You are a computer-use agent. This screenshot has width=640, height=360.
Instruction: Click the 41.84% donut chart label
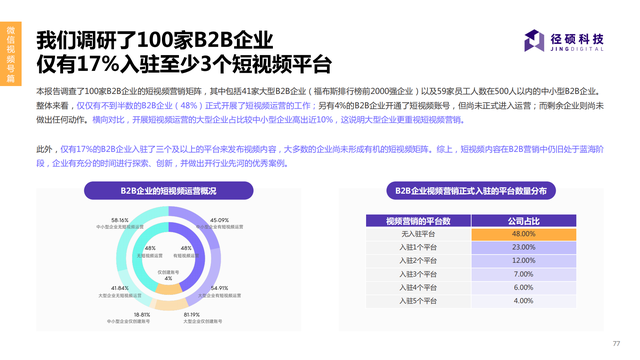120,288
